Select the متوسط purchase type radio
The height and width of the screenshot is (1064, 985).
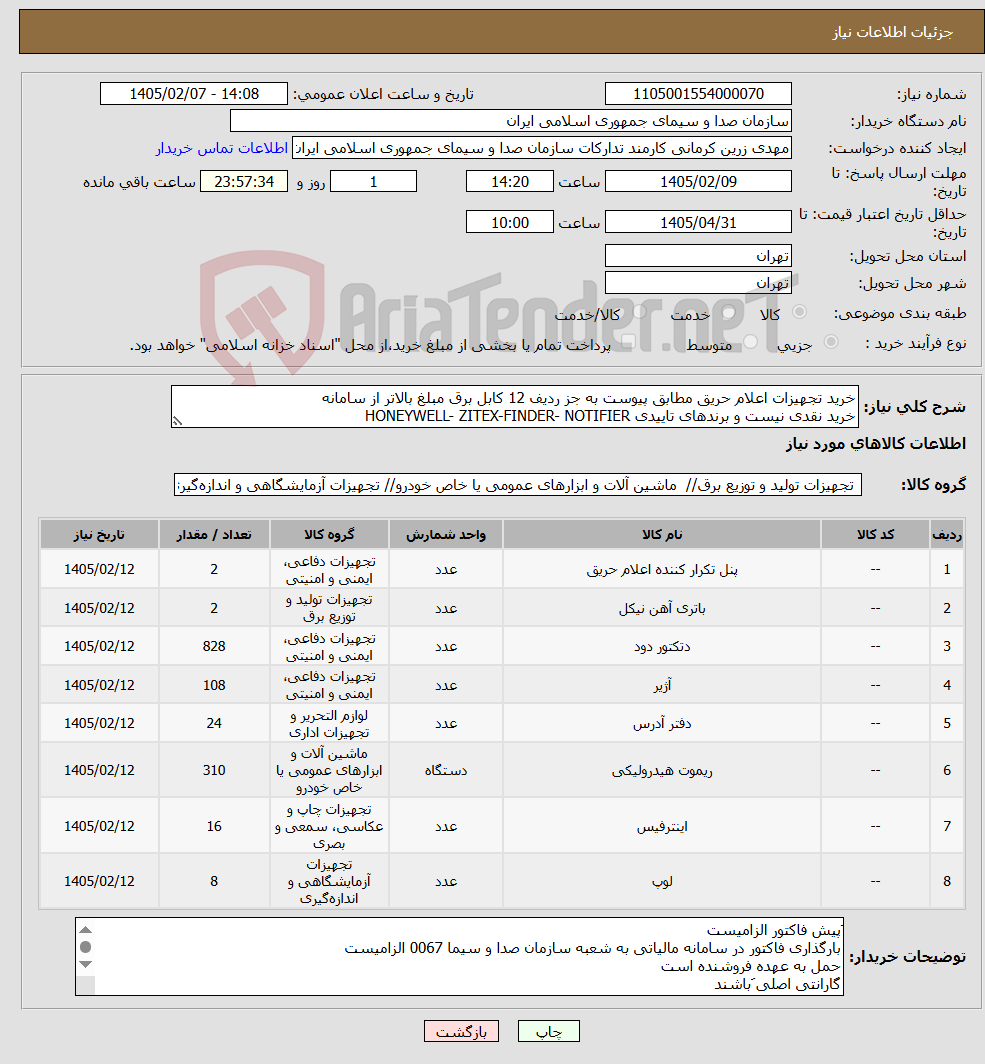coord(750,342)
